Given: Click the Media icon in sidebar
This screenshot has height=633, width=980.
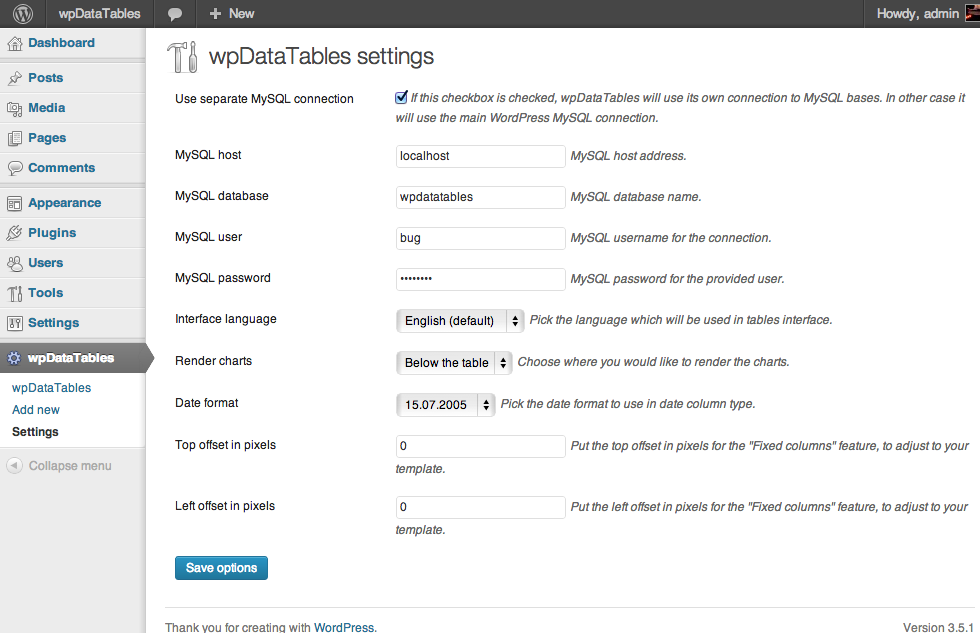Looking at the screenshot, I should [x=14, y=109].
